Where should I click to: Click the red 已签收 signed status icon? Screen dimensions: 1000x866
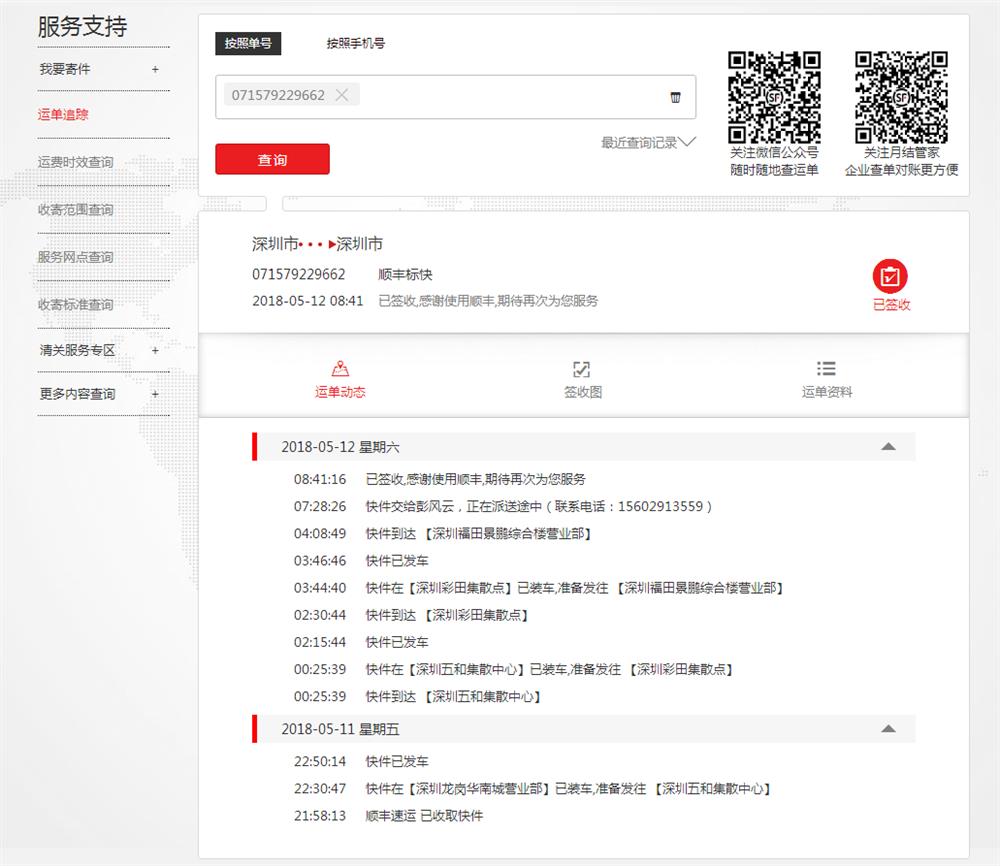pos(890,276)
